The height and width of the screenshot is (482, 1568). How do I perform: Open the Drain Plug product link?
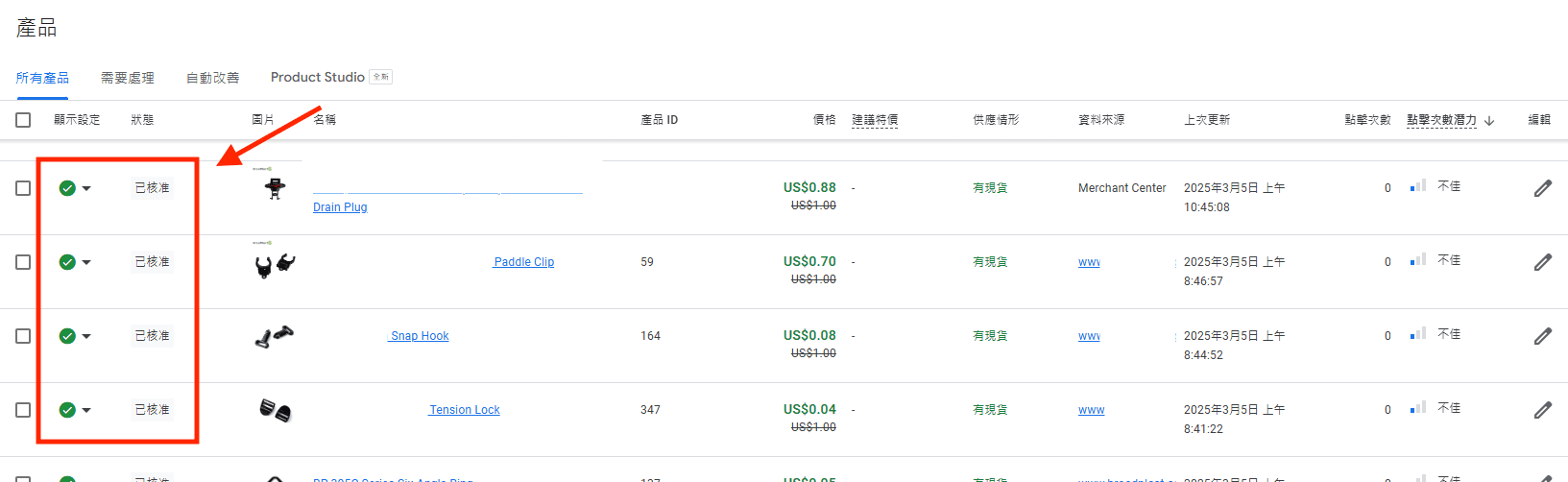(340, 207)
